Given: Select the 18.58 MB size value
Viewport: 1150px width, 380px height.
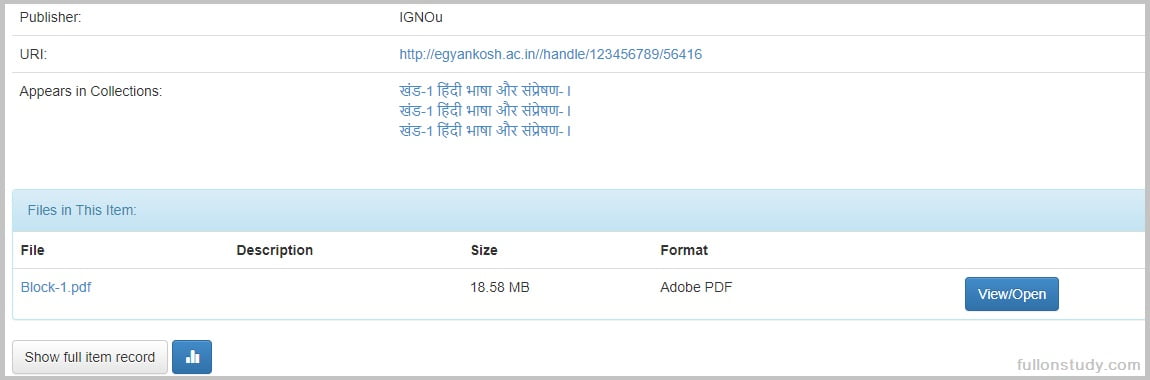Looking at the screenshot, I should [499, 288].
